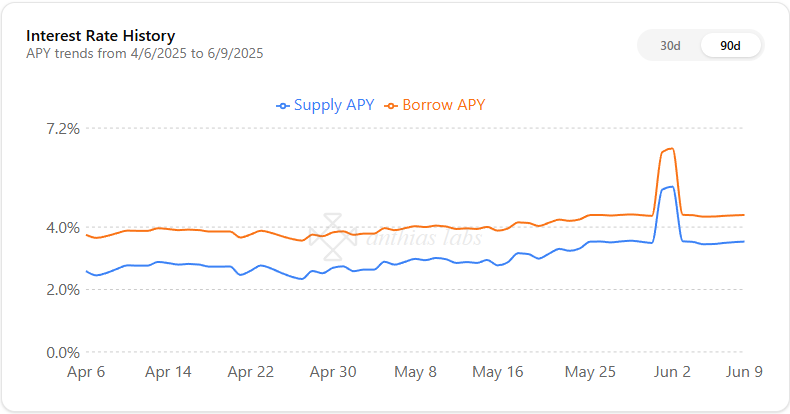Select the May 25 x-axis label
This screenshot has width=790, height=414.
tap(590, 372)
